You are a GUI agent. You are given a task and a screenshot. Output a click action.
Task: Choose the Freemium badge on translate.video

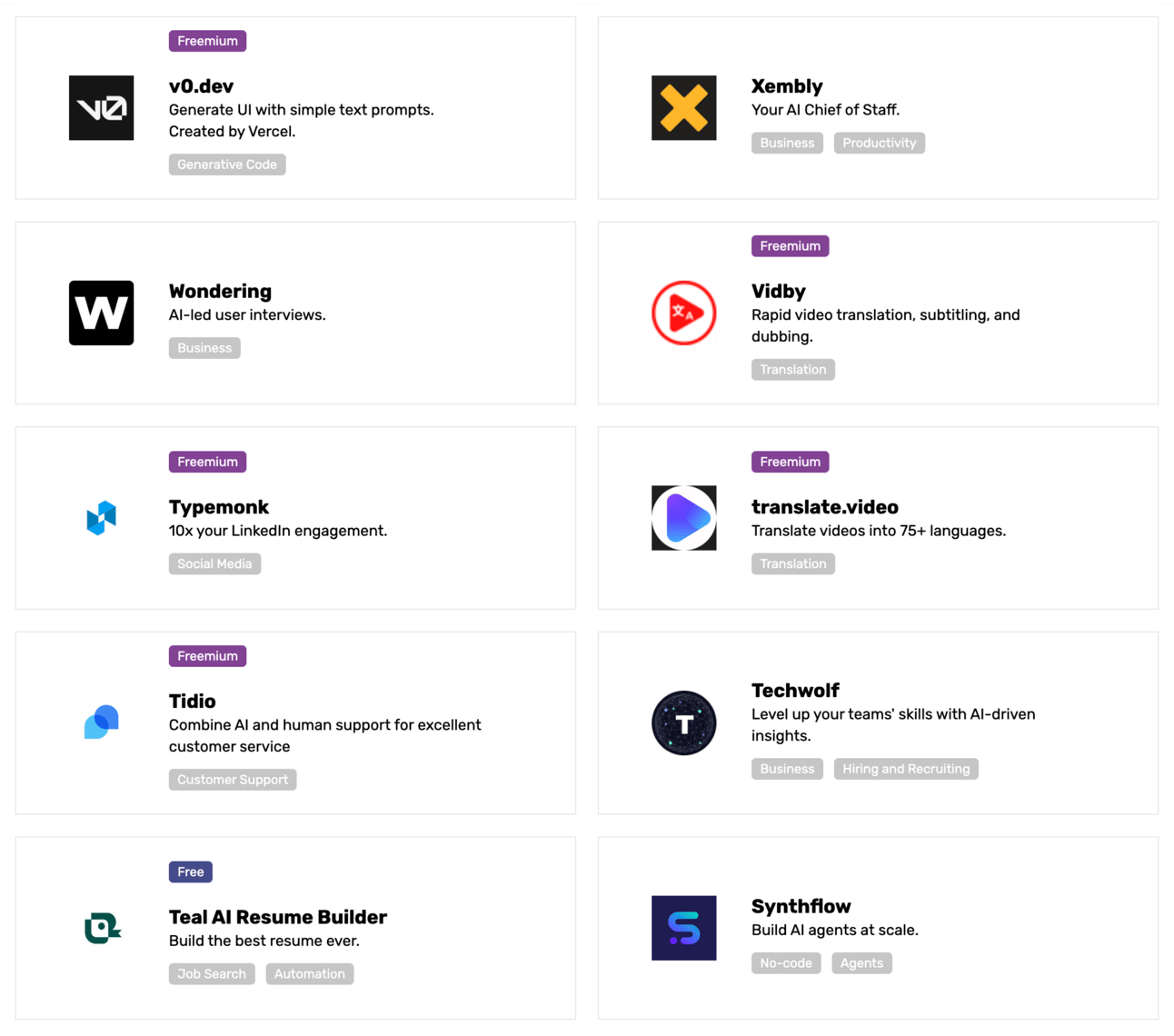[x=790, y=462]
